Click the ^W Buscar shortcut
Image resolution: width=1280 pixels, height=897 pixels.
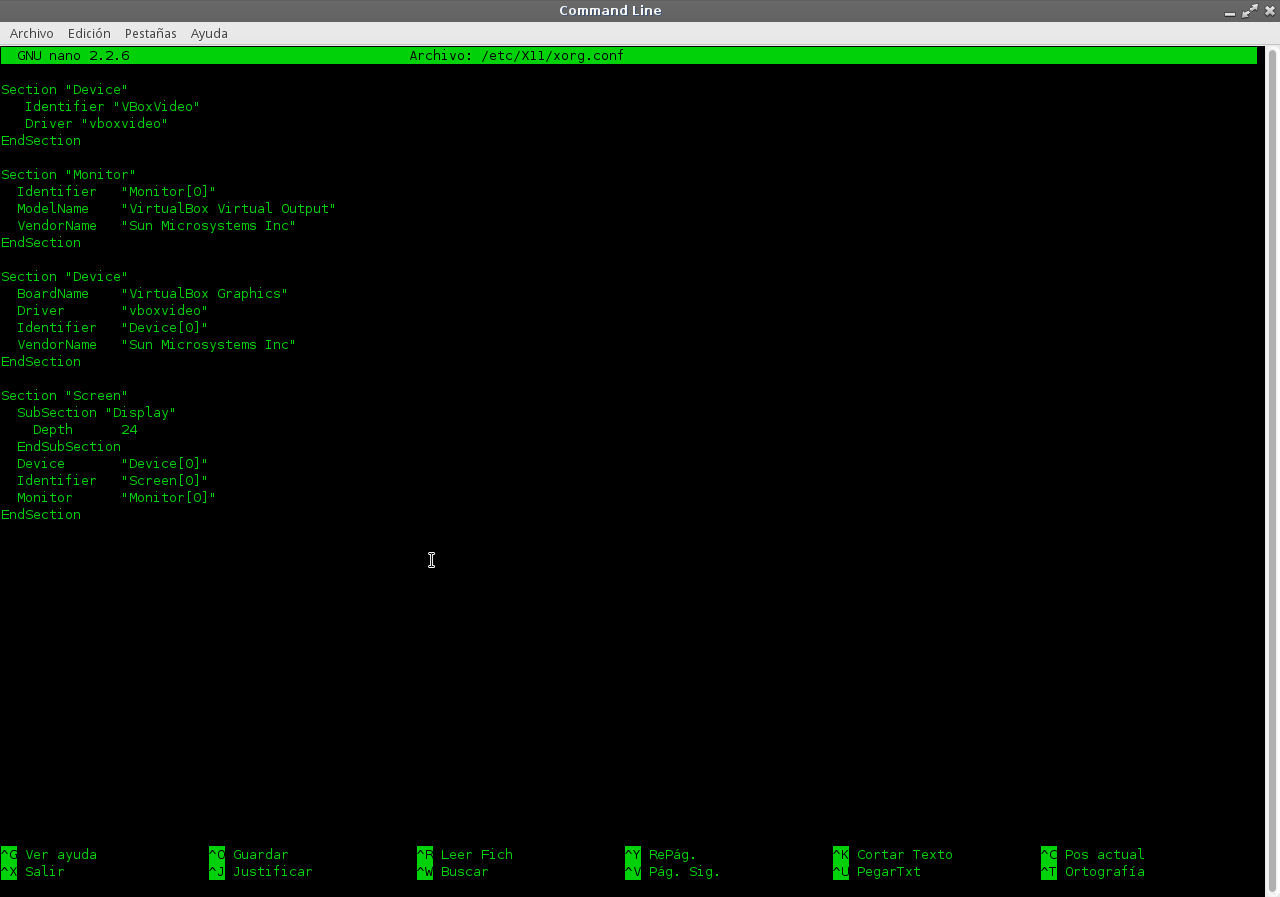(453, 871)
